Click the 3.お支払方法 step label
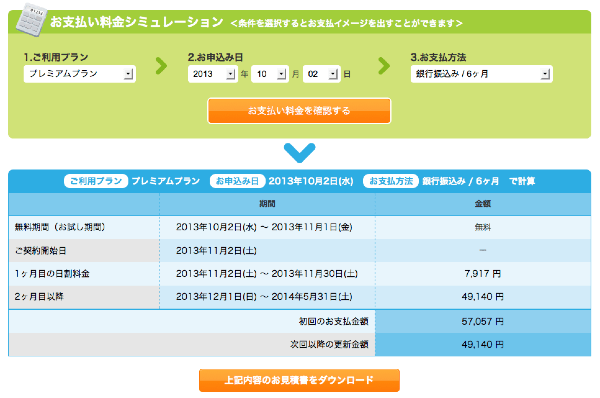600x398 pixels. pyautogui.click(x=438, y=57)
